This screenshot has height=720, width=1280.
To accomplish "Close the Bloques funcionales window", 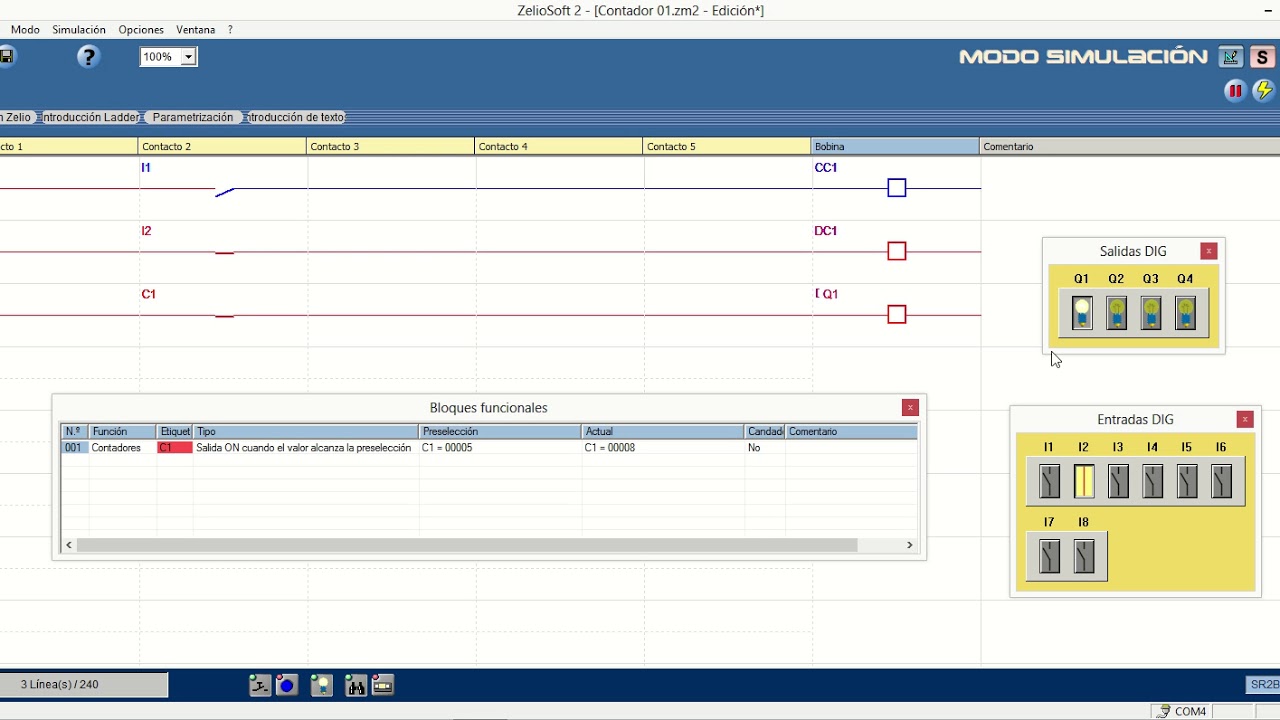I will (x=910, y=407).
